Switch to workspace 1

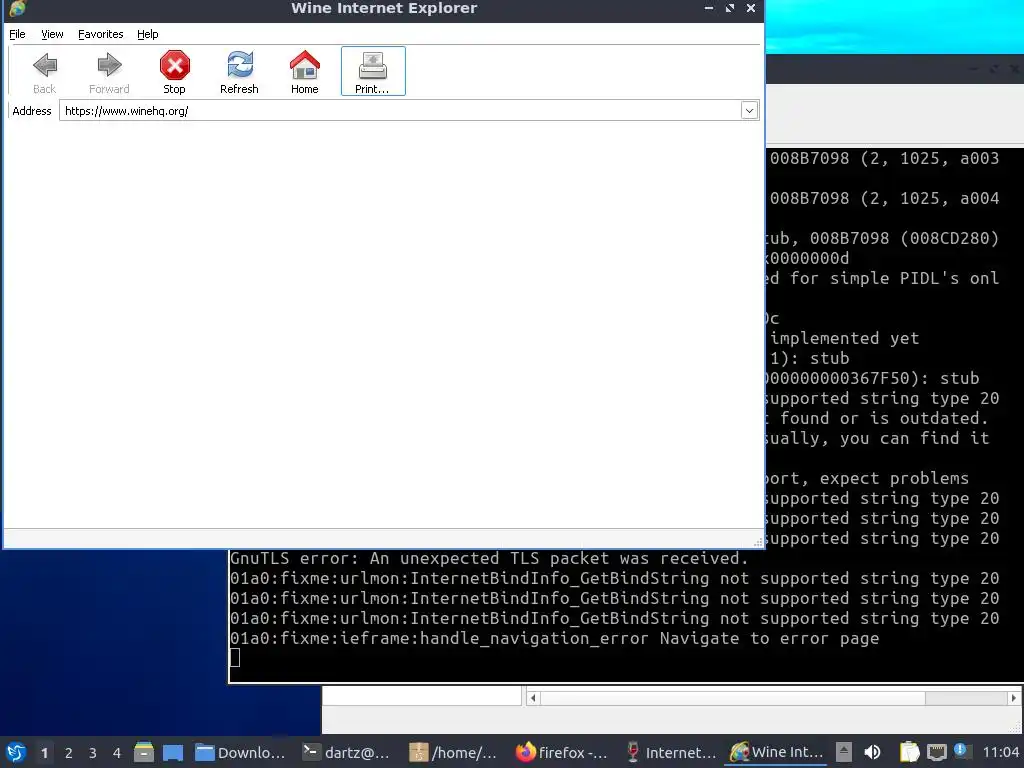click(x=44, y=753)
